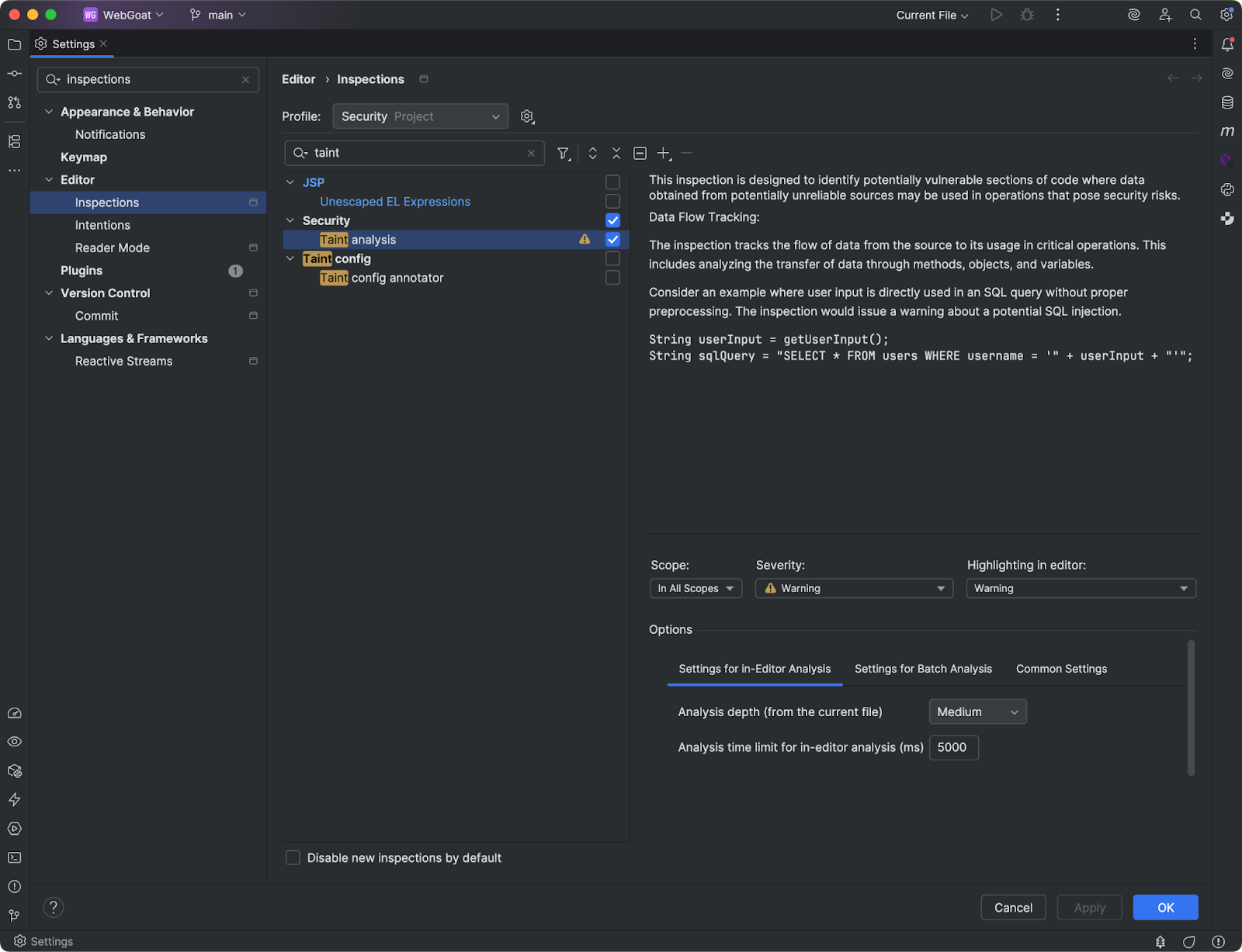Clear the taint inspection search text
This screenshot has width=1242, height=952.
tap(531, 153)
